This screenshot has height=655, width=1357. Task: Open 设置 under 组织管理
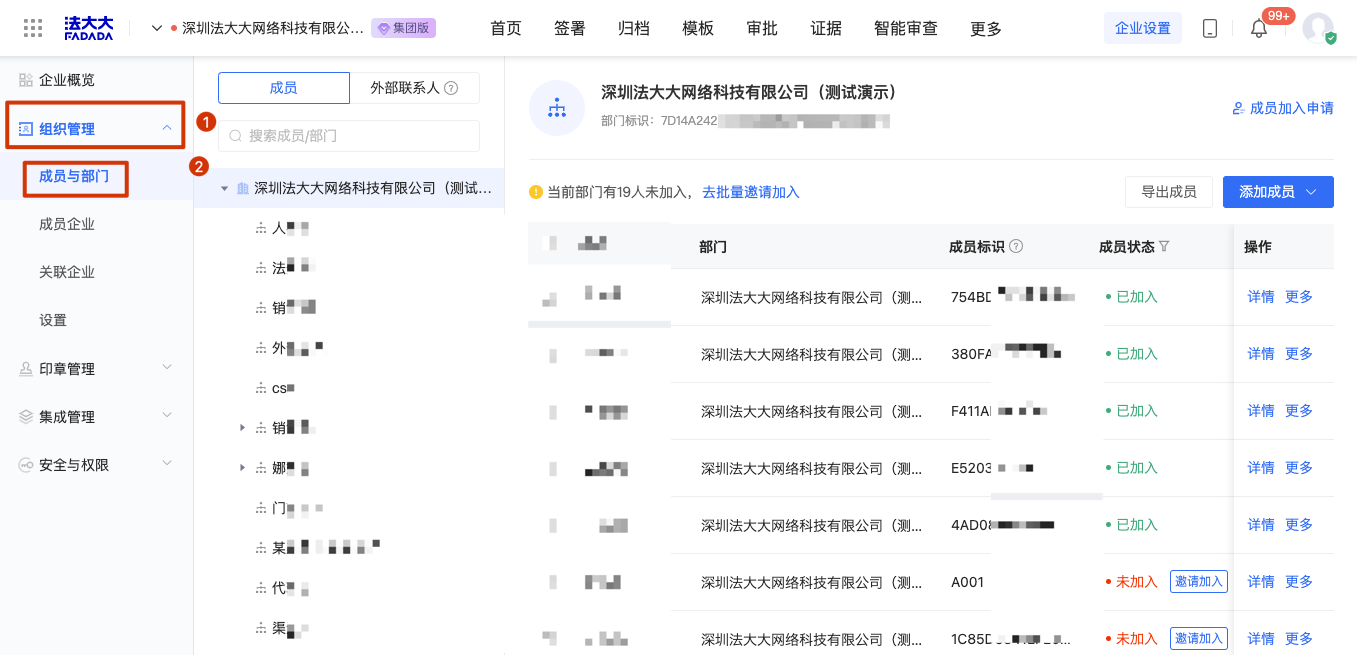tap(53, 320)
